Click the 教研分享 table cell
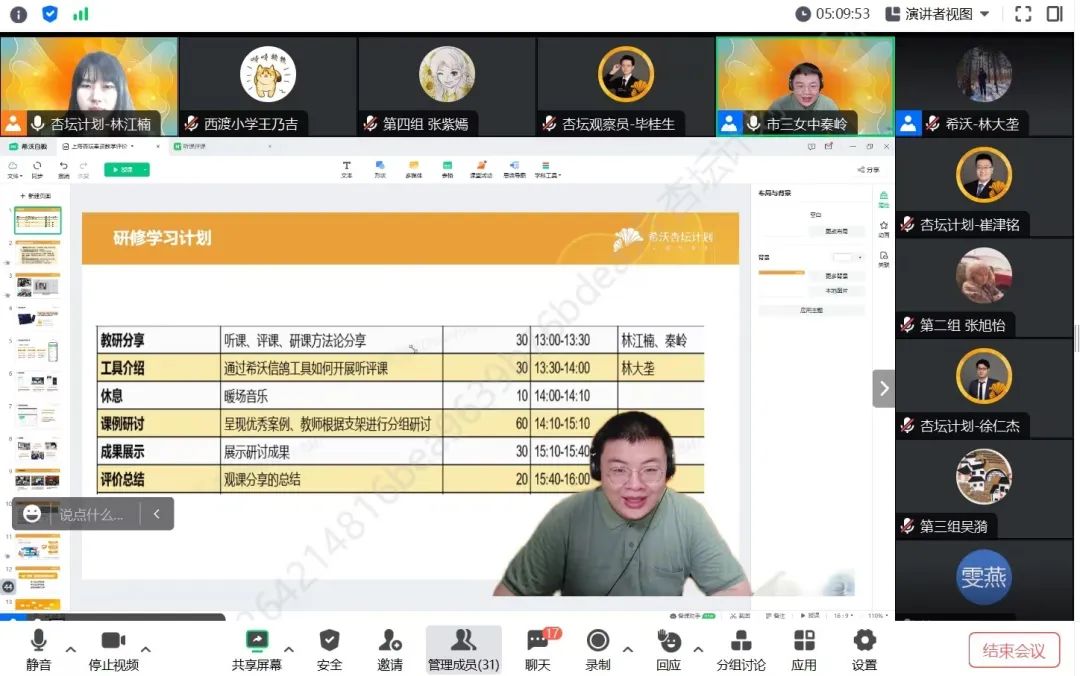Image resolution: width=1080 pixels, height=676 pixels. (159, 340)
